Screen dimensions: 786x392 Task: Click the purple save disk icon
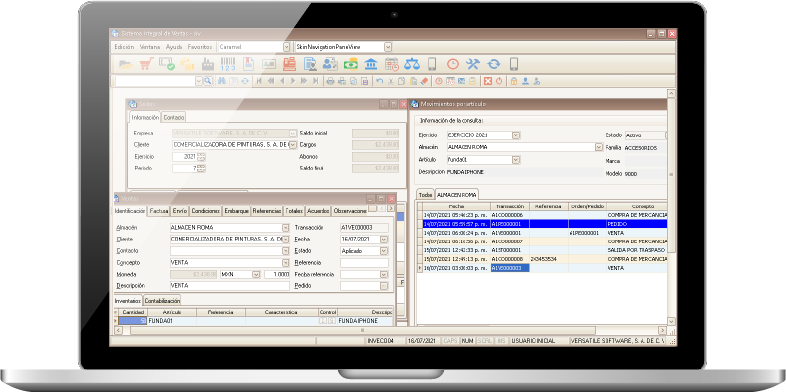(x=365, y=81)
